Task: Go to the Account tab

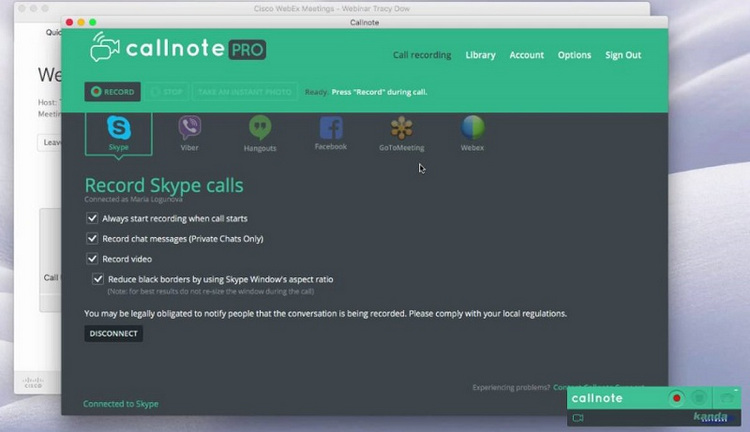Action: pos(526,55)
